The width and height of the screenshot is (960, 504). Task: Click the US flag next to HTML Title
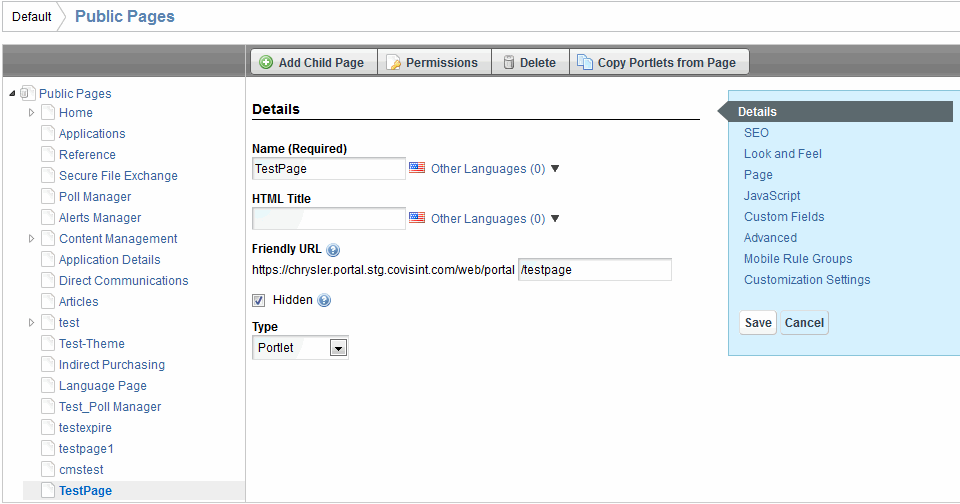tap(417, 219)
